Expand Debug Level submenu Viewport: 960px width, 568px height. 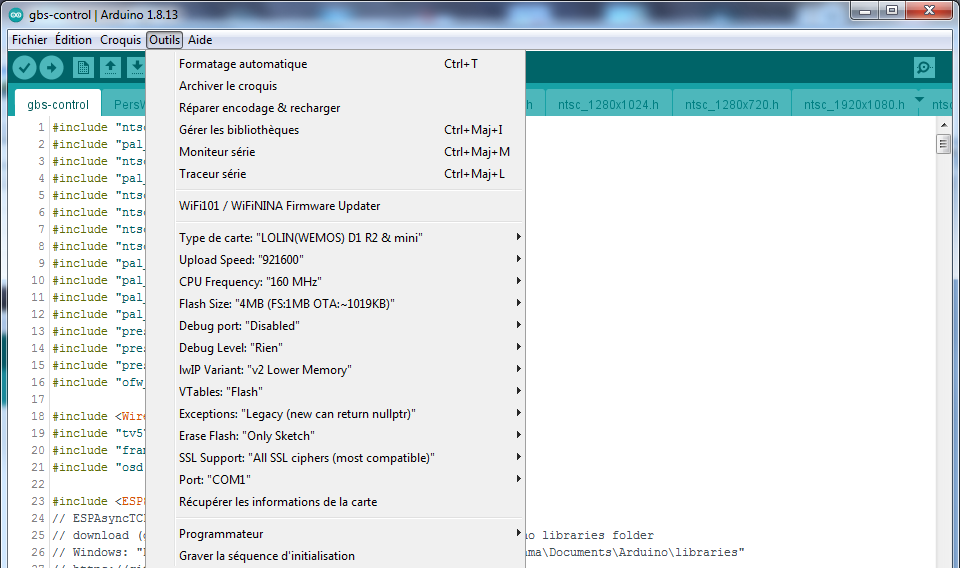click(350, 348)
